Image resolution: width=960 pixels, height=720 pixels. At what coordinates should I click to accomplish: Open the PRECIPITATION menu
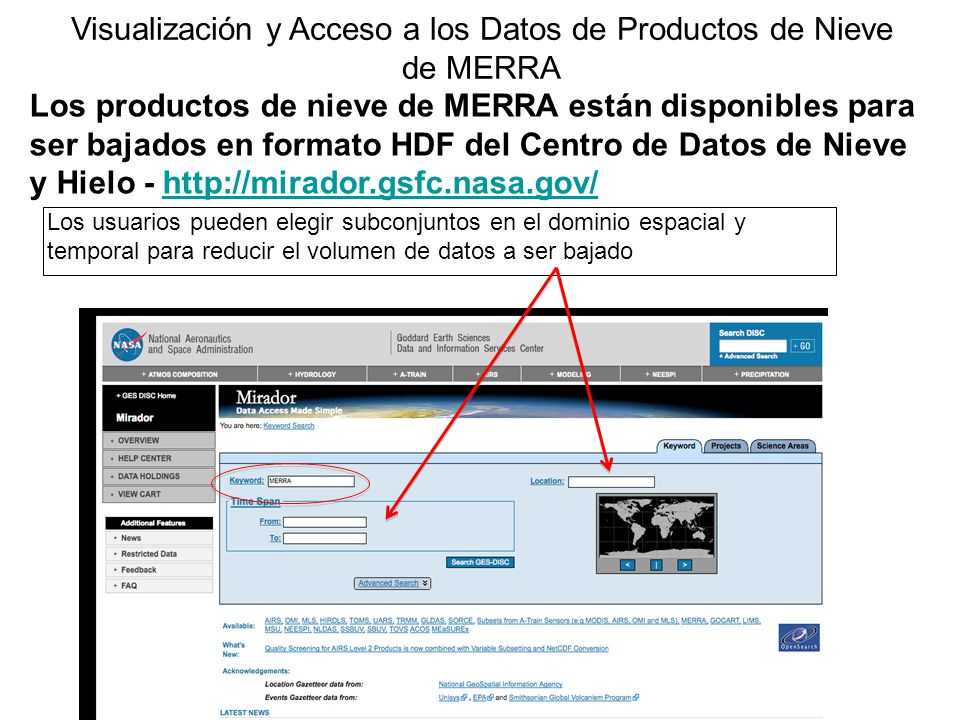tap(762, 374)
